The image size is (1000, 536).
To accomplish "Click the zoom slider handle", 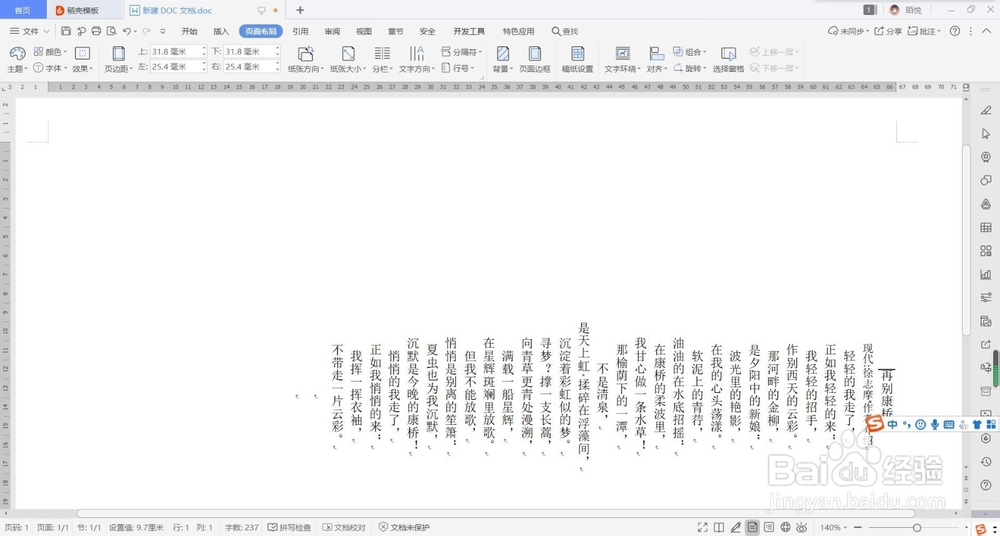I will click(x=918, y=528).
